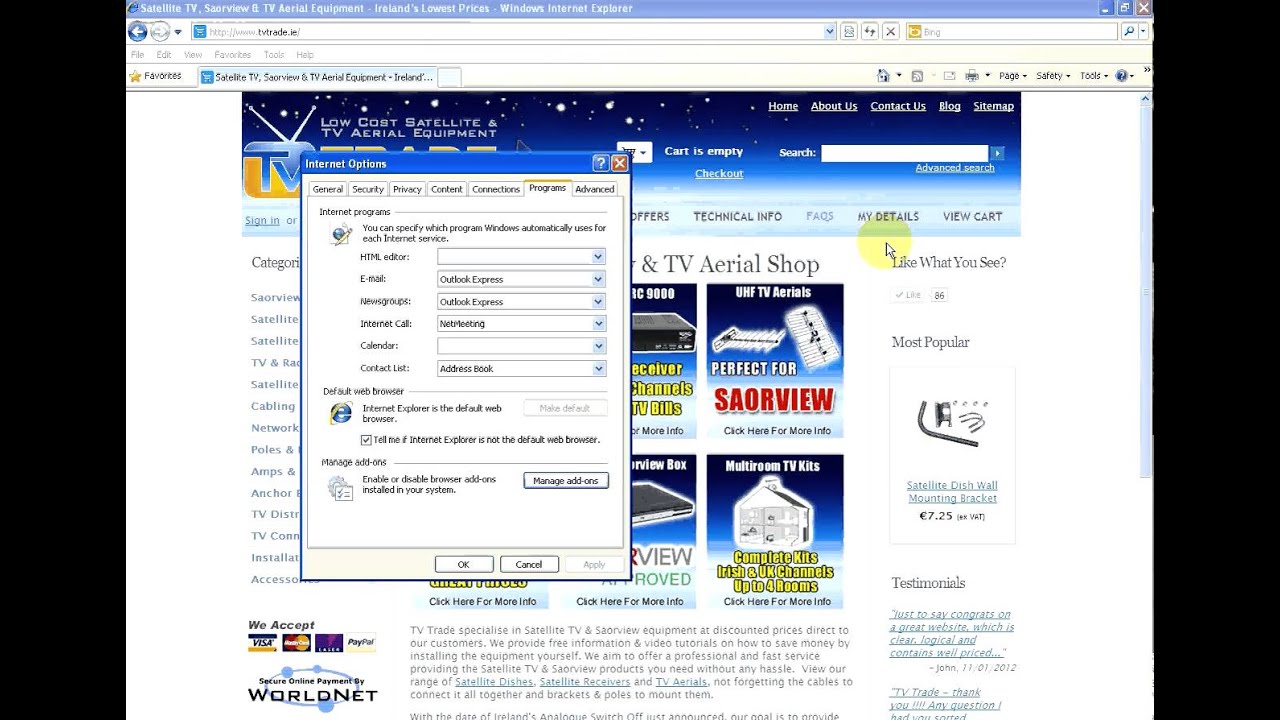Click the UHF TV Aerials Saorview banner

(776, 361)
